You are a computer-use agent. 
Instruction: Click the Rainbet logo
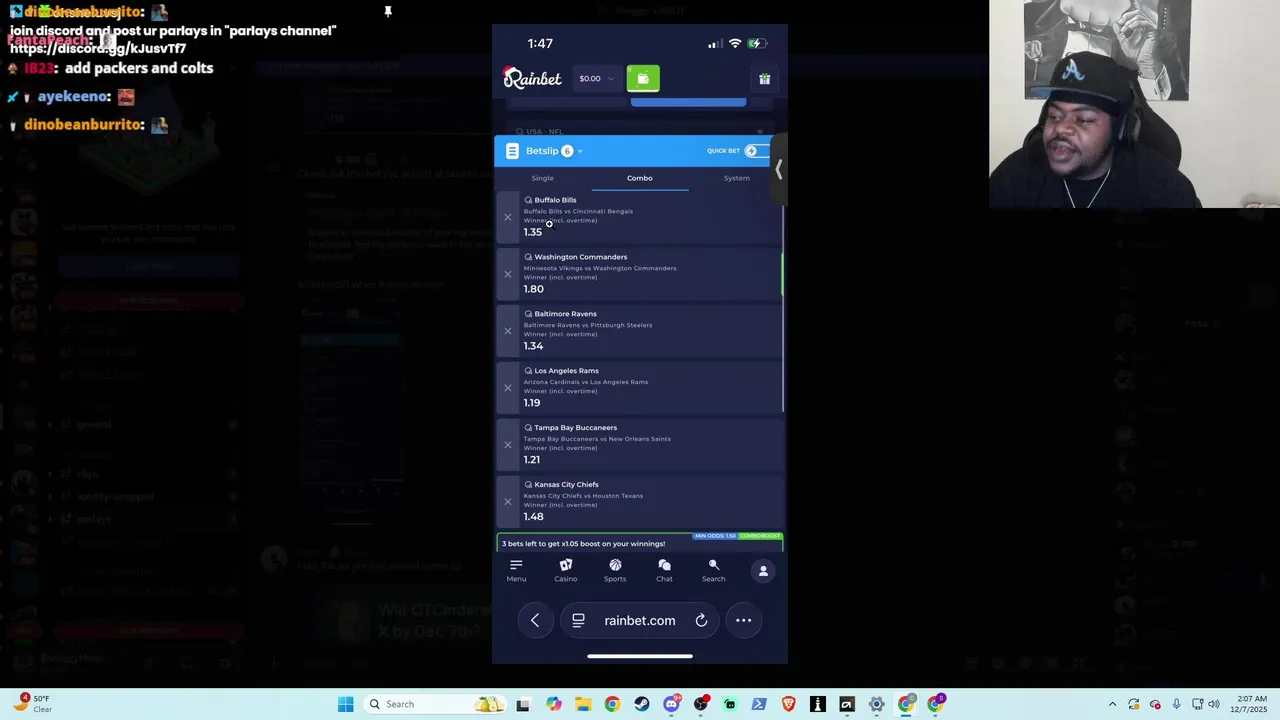coord(532,78)
